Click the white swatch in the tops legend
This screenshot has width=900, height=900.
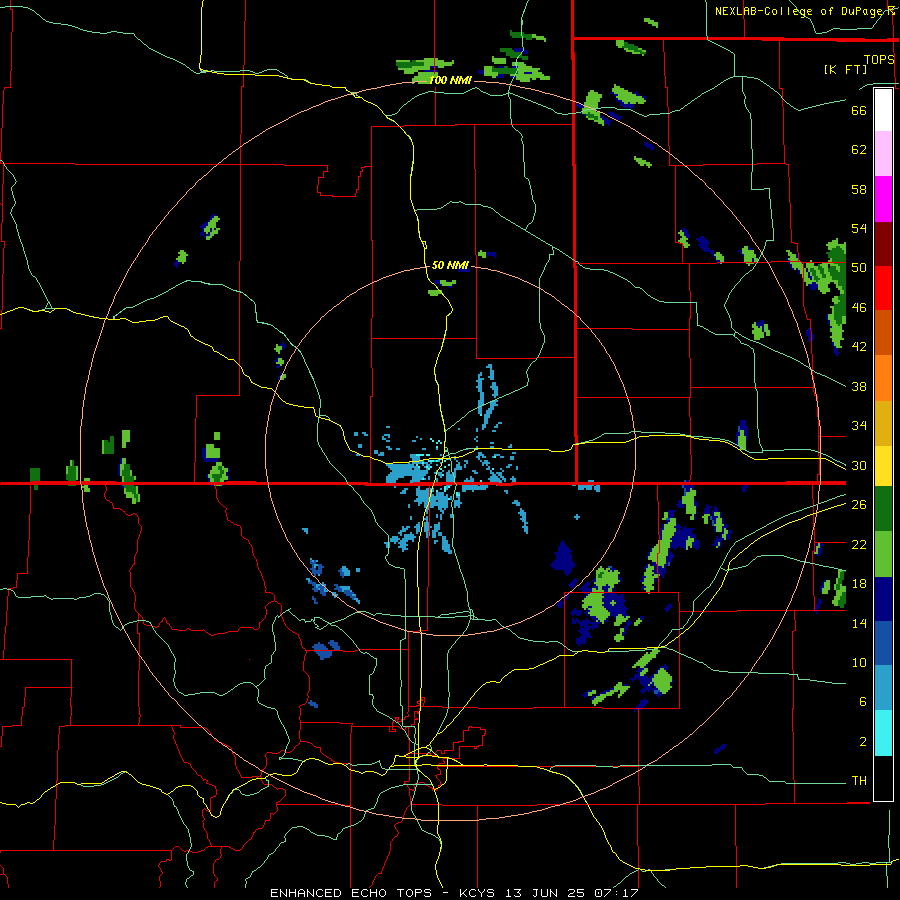click(883, 110)
